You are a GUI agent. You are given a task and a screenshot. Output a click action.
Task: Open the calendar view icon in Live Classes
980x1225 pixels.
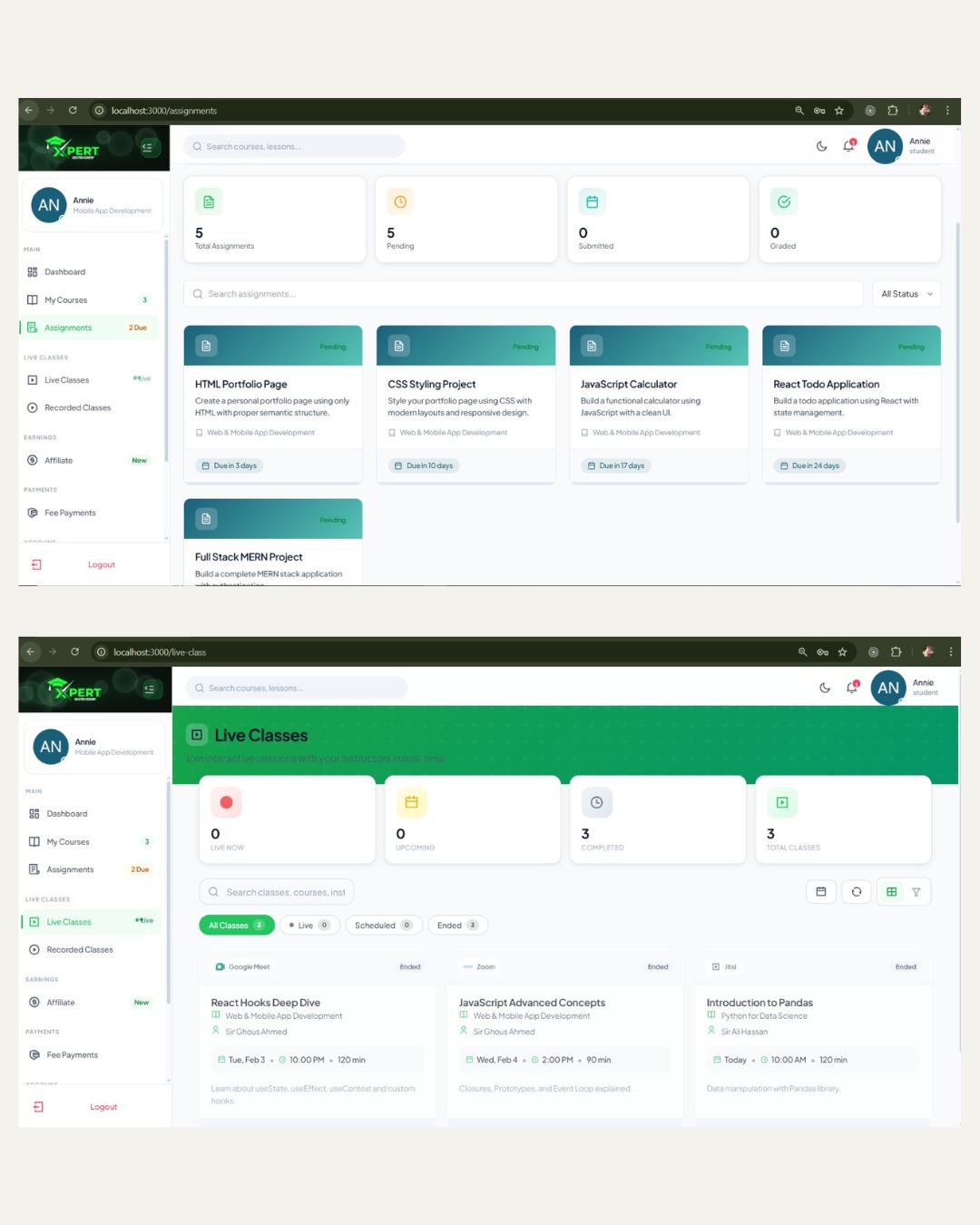tap(820, 892)
